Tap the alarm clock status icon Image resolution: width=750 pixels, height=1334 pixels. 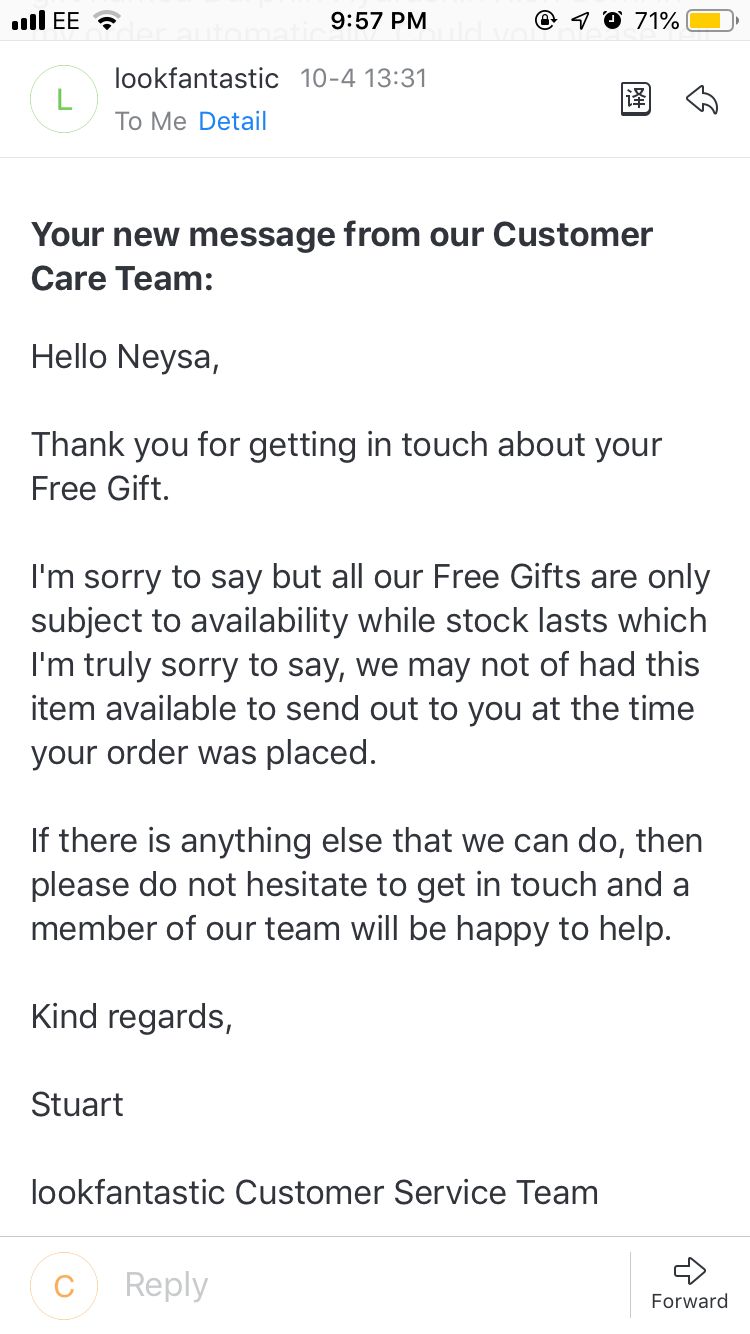pos(613,20)
